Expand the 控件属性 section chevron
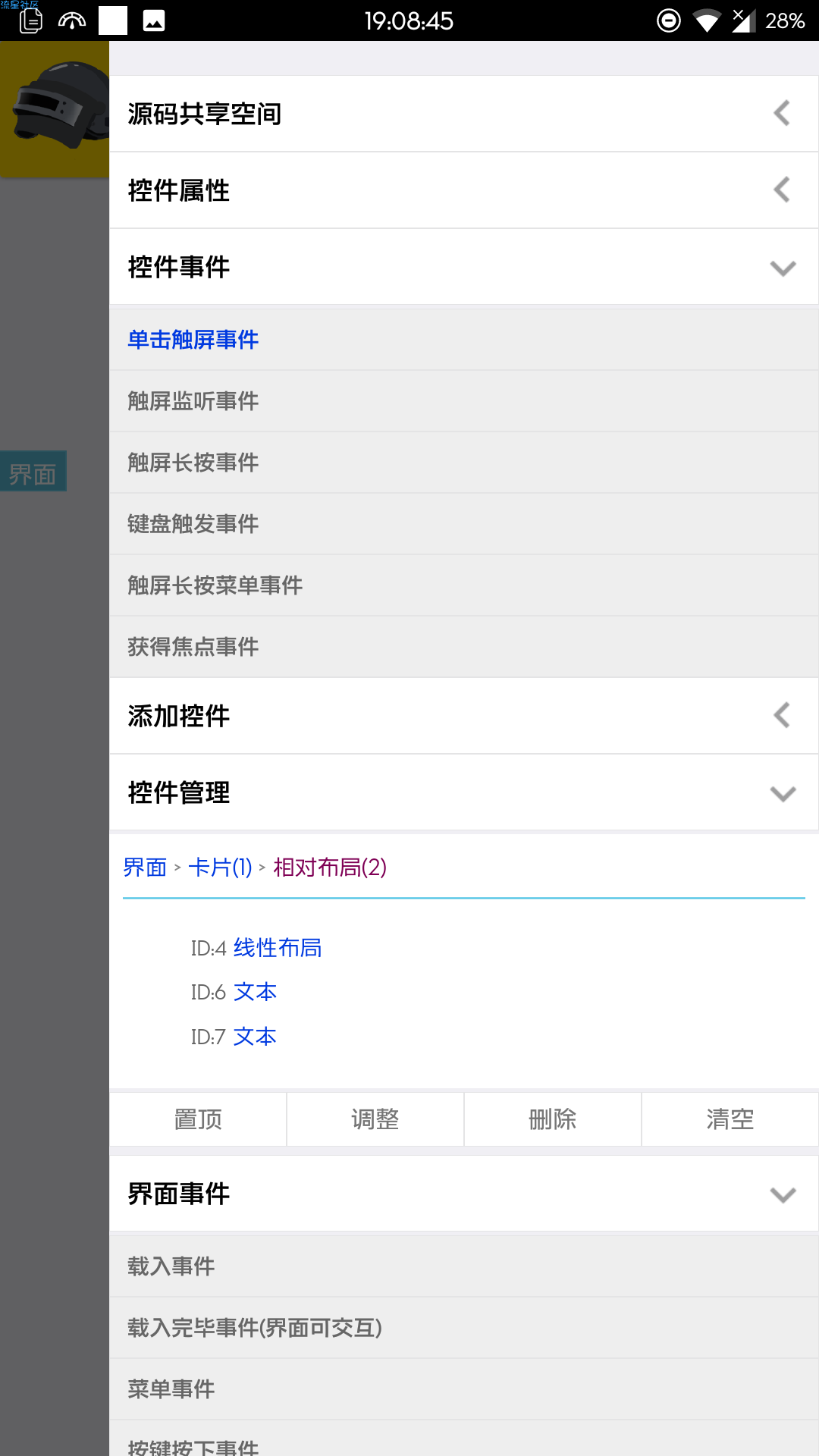Viewport: 819px width, 1456px height. tap(782, 190)
